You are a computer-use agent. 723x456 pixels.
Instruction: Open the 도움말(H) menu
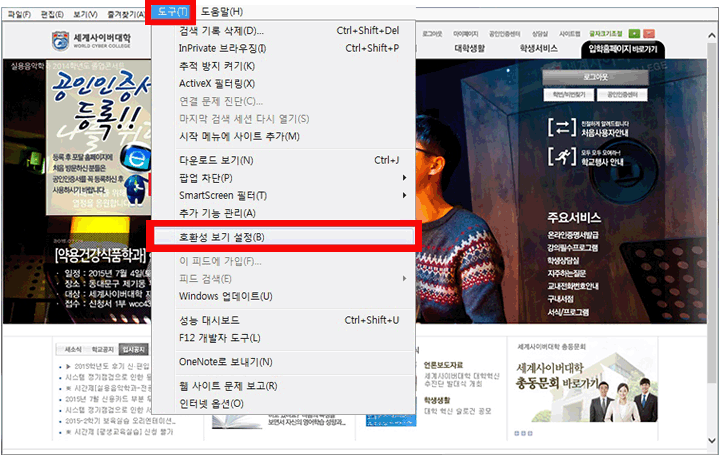tap(222, 12)
